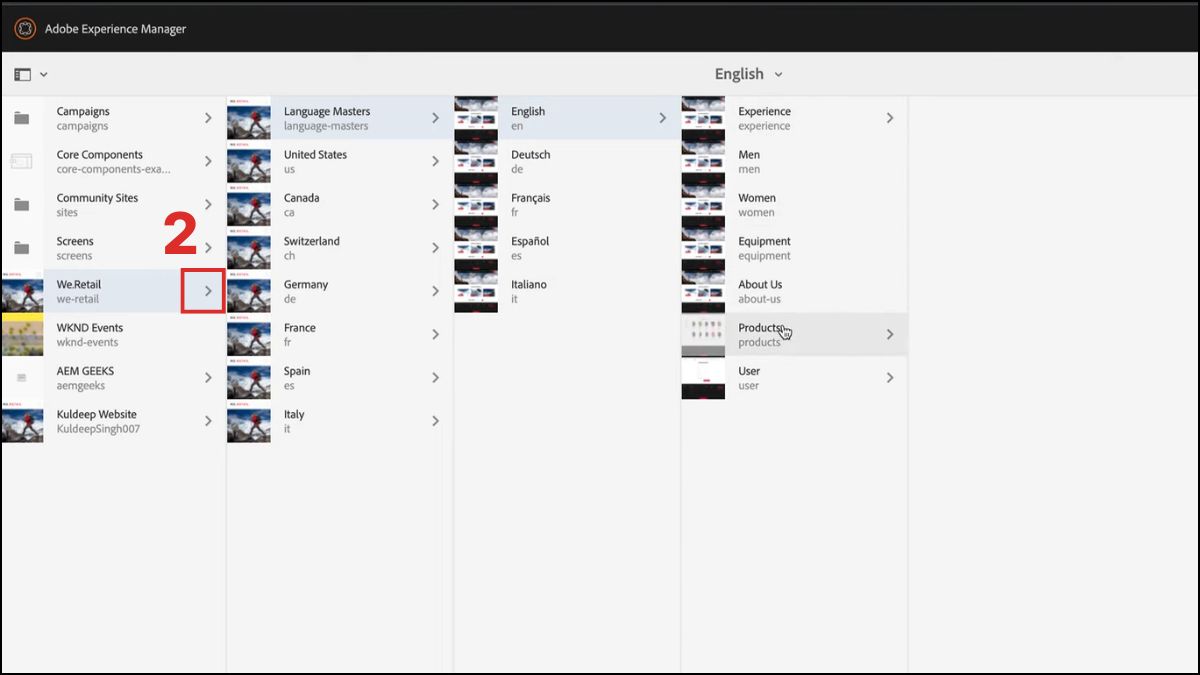Open the rail panel toggle icon

(23, 74)
